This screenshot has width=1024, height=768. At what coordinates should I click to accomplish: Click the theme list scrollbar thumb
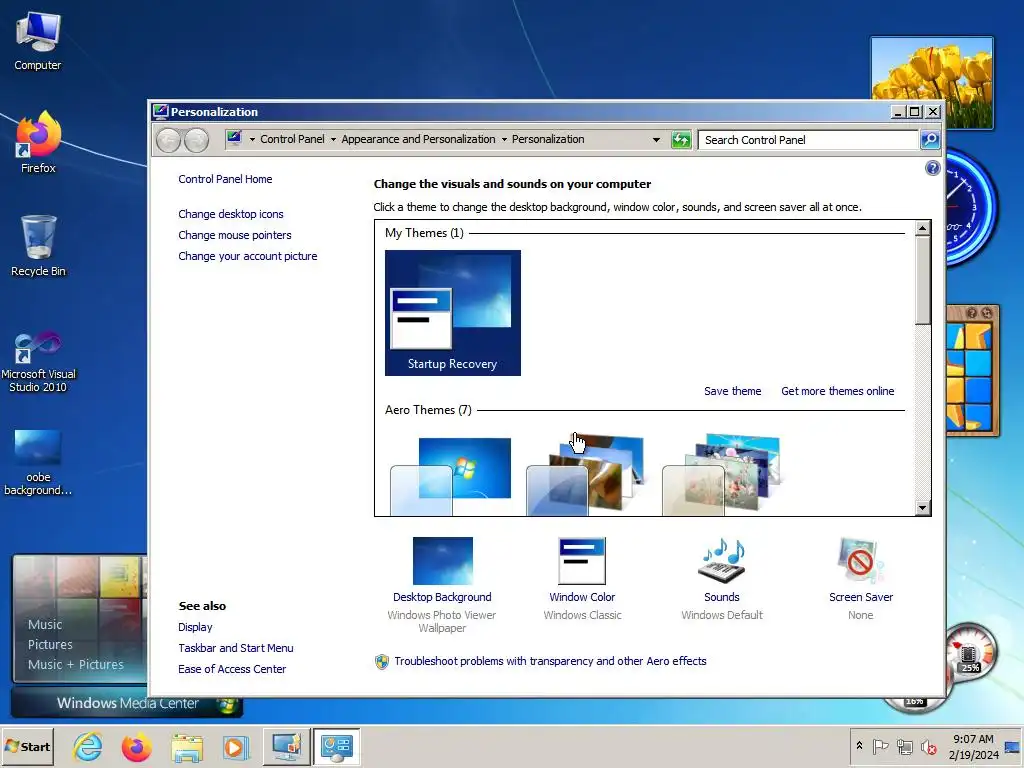[x=922, y=281]
